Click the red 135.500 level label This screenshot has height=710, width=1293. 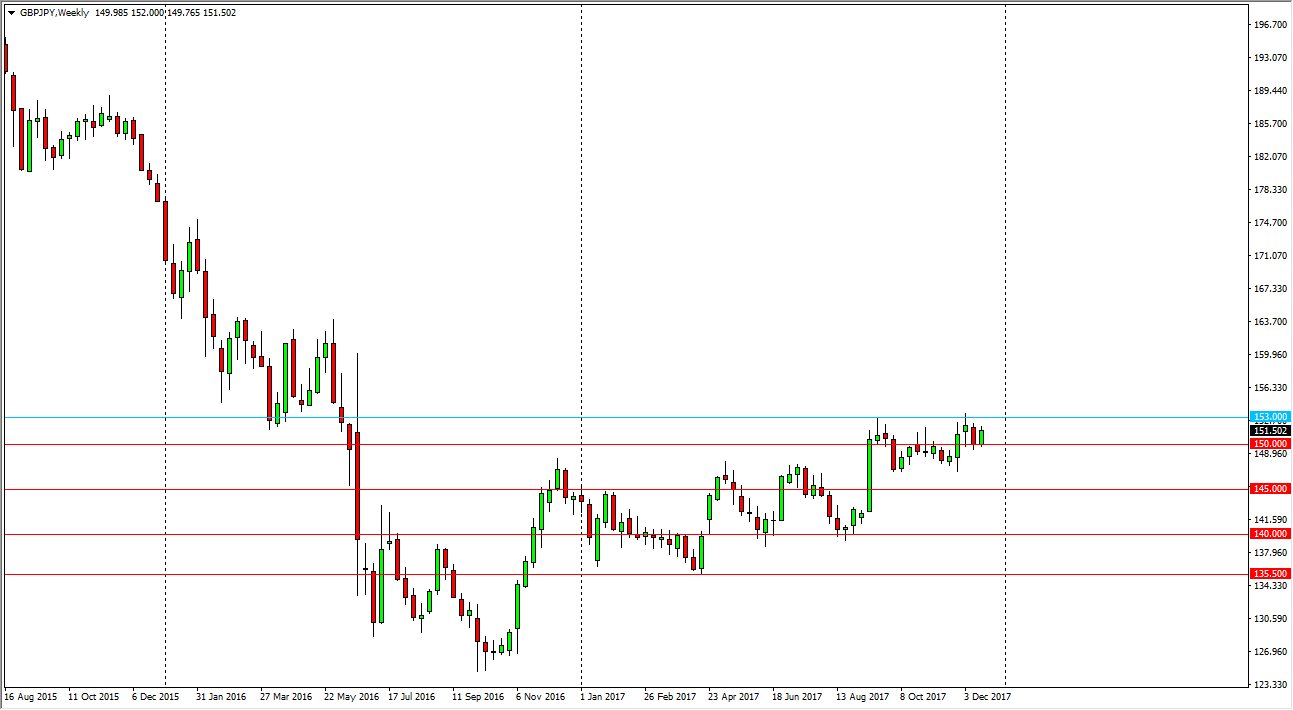1270,574
